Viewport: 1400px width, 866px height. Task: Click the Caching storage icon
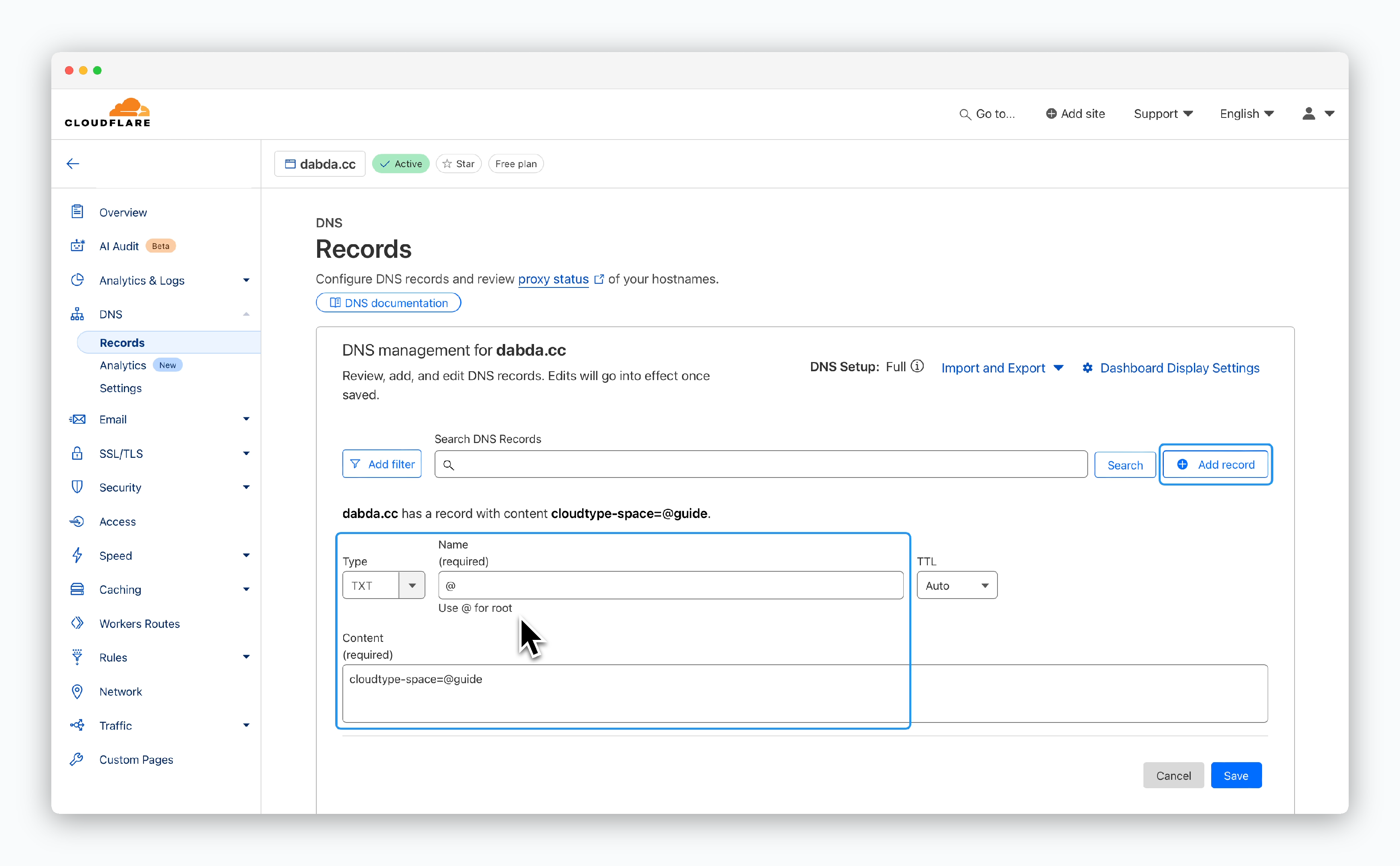tap(77, 589)
